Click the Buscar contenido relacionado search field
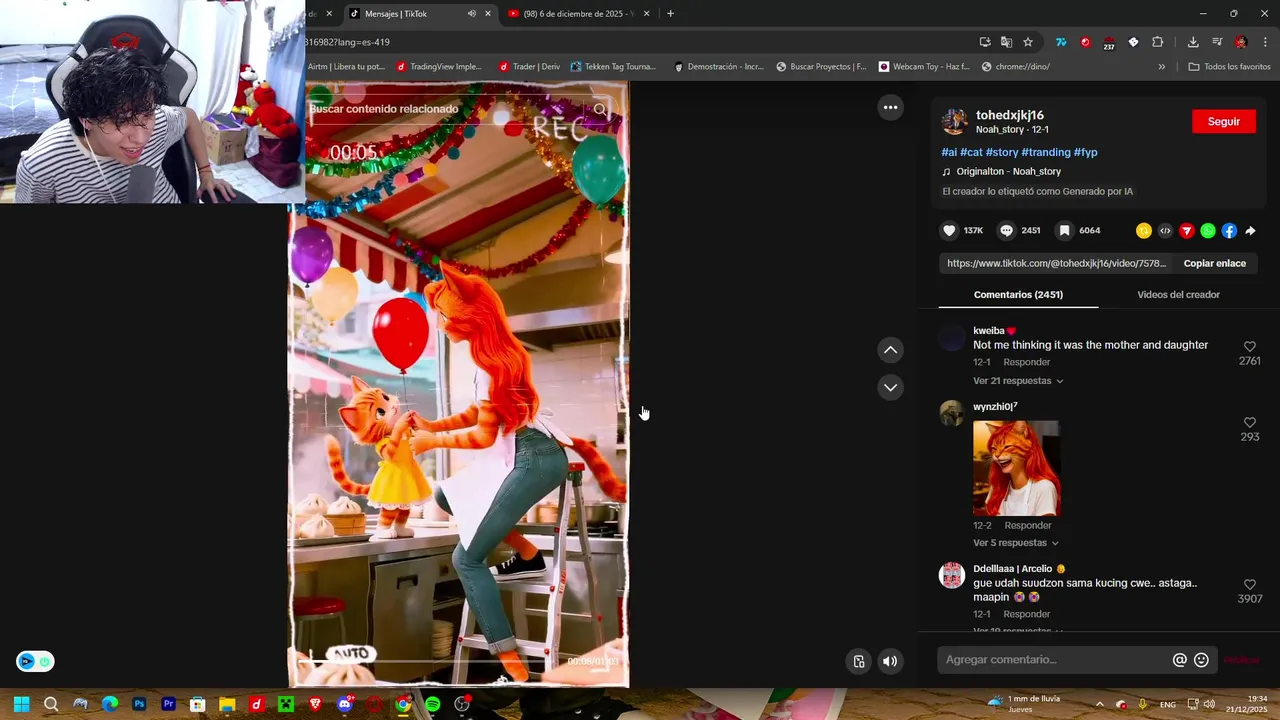 click(x=445, y=109)
